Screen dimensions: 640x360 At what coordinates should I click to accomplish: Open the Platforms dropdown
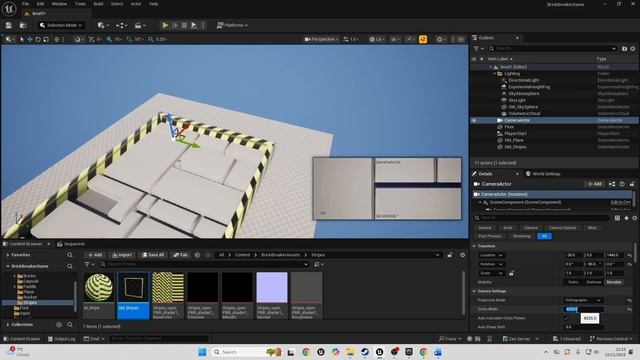pyautogui.click(x=232, y=25)
